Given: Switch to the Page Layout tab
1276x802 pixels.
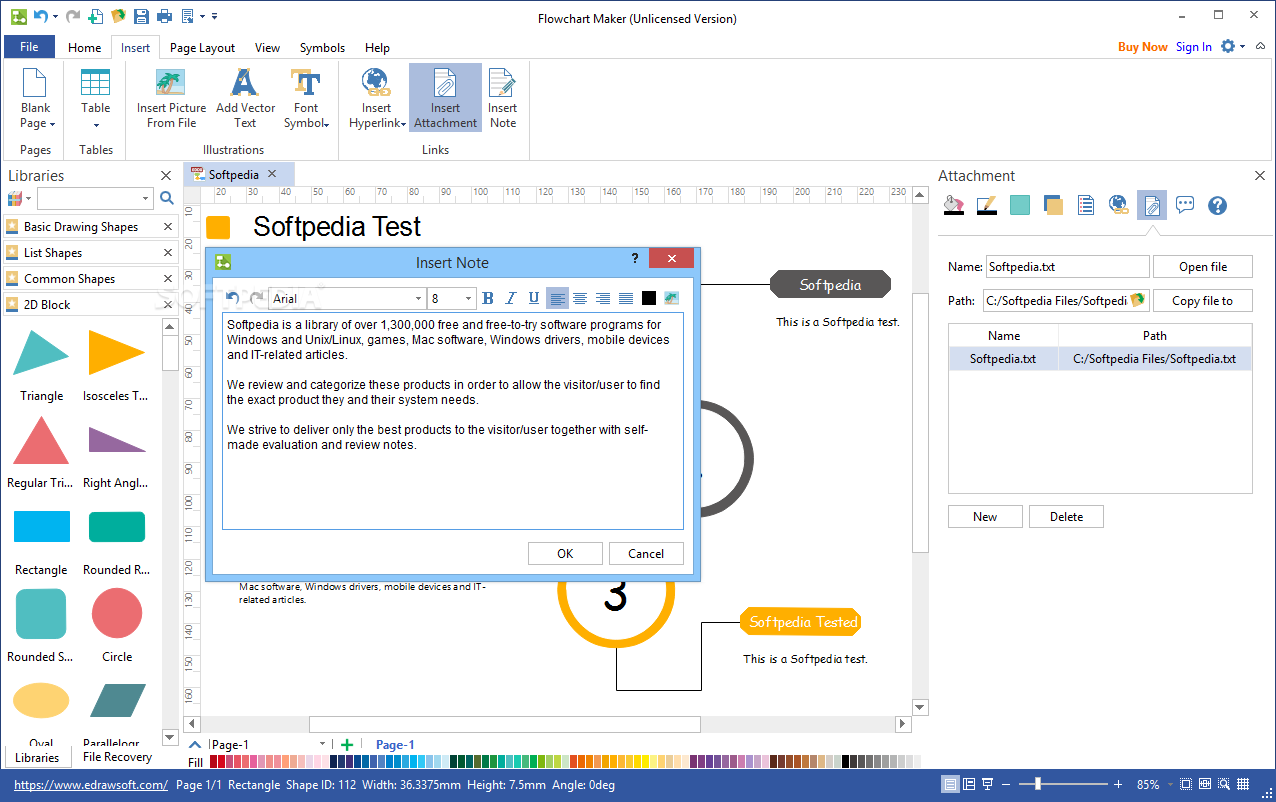Looking at the screenshot, I should pos(202,48).
